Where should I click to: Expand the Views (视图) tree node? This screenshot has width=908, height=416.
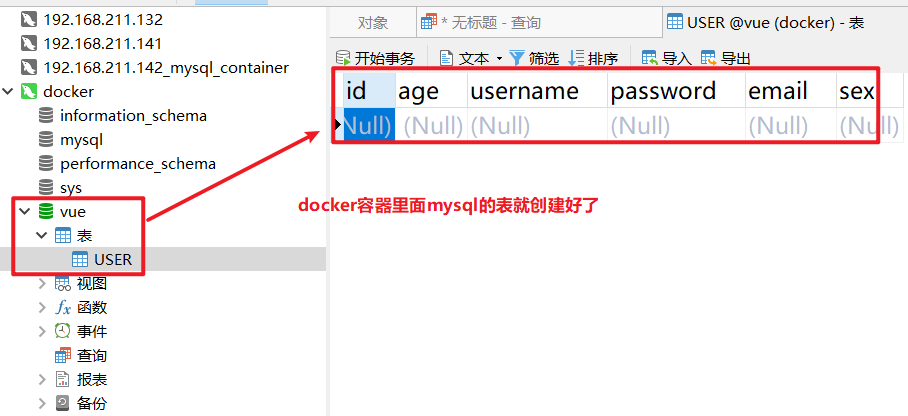click(x=42, y=283)
